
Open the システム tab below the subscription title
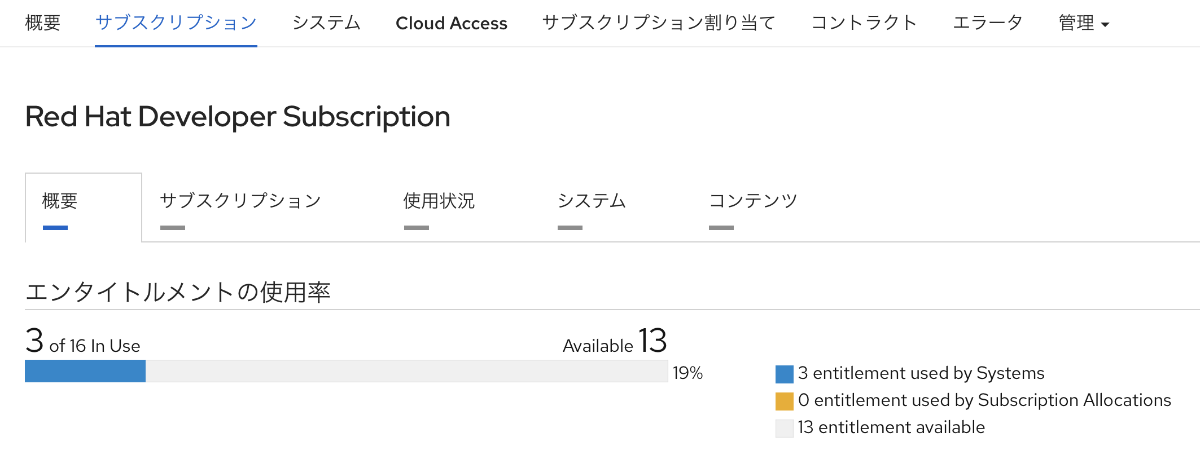coord(592,201)
